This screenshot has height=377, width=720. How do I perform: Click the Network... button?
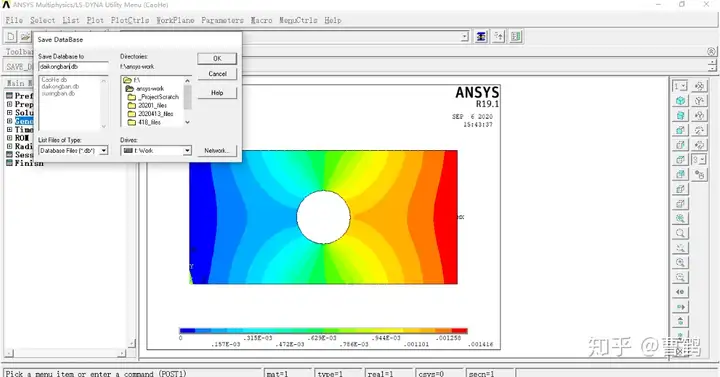coord(217,150)
